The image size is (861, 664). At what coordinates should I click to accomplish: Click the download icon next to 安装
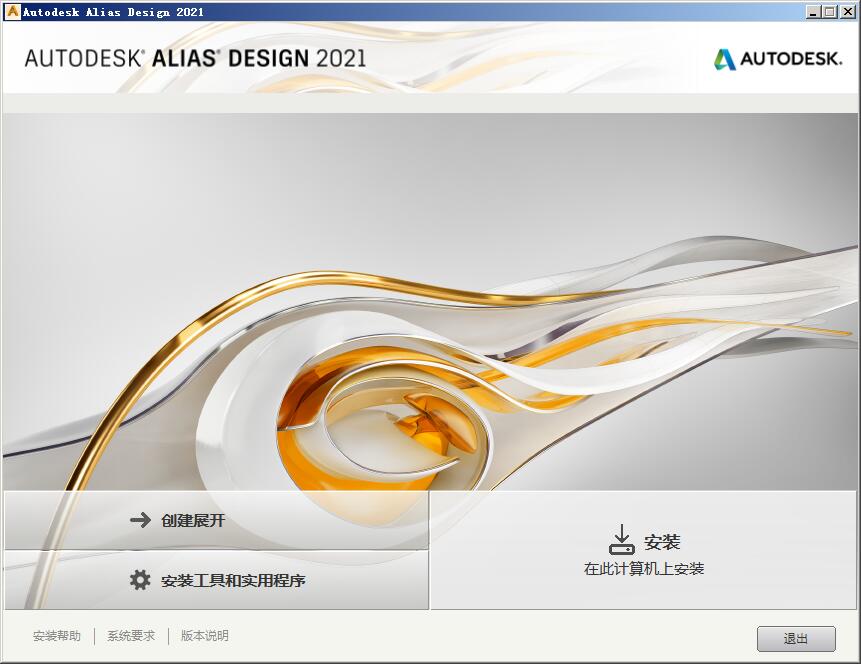tap(622, 539)
